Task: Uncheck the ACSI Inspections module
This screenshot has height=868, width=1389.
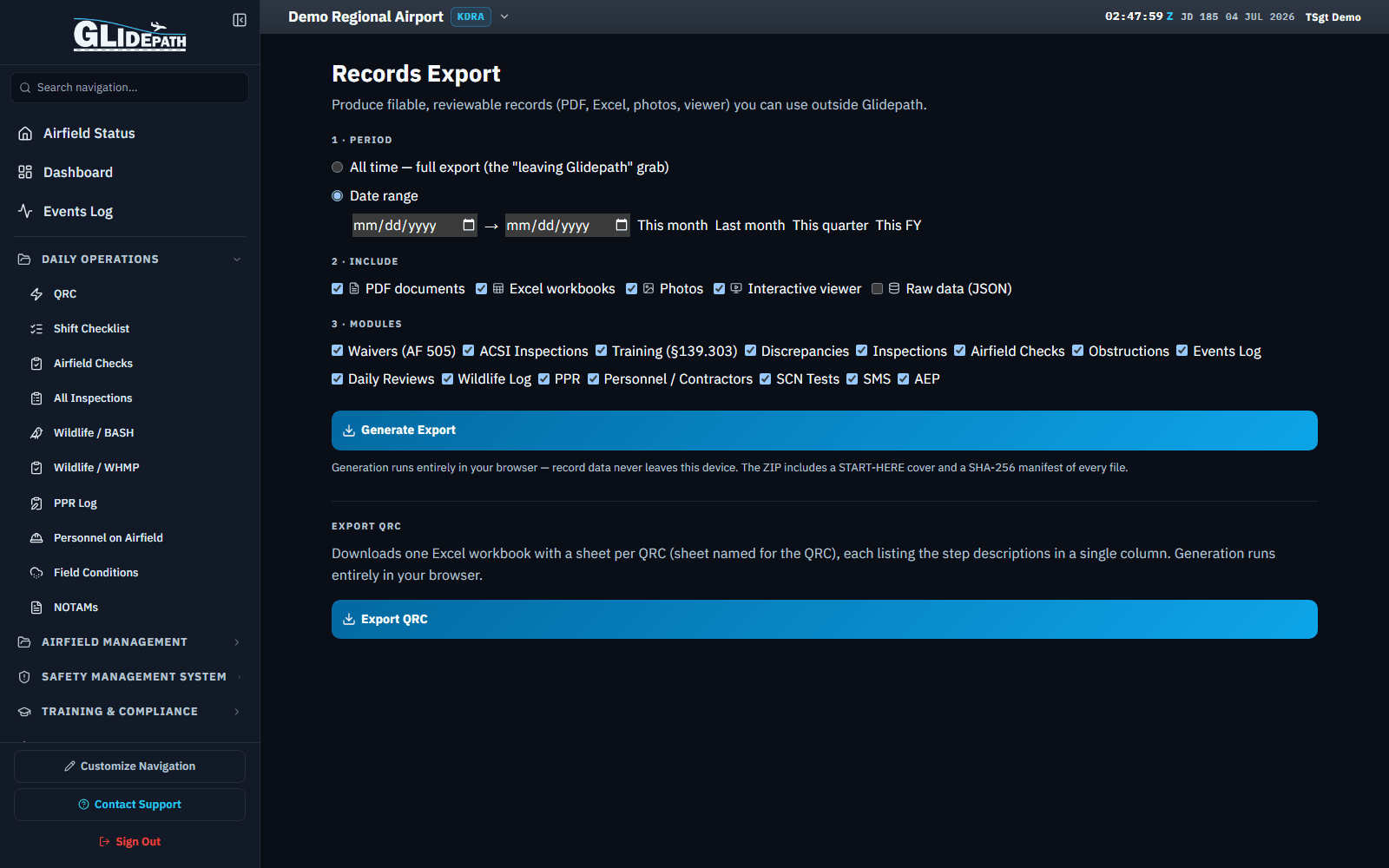Action: 469,351
